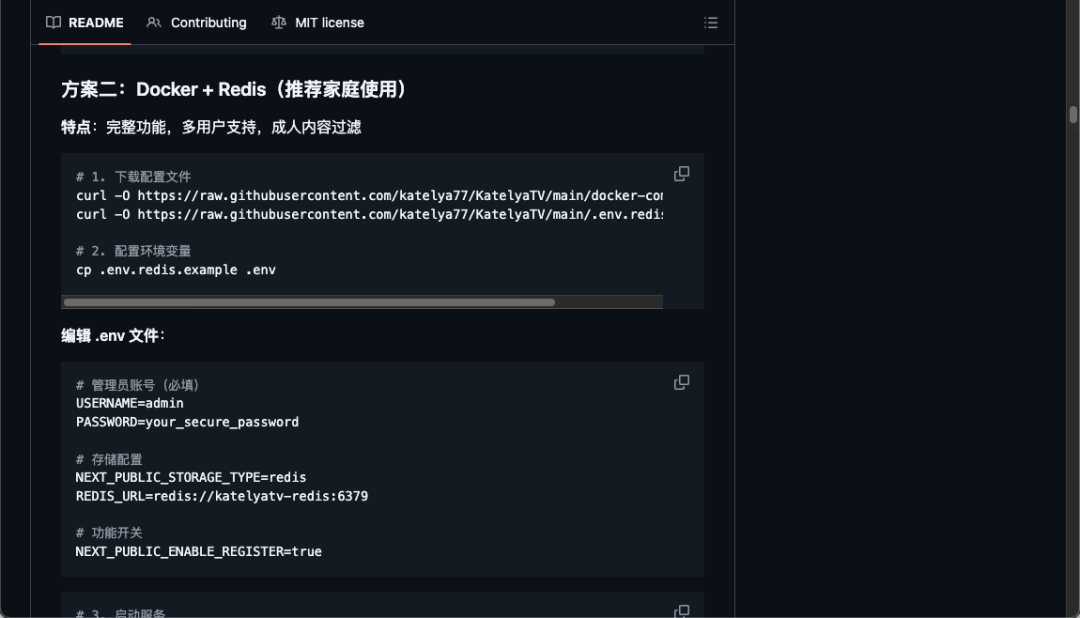The image size is (1080, 618).
Task: Click the scales icon beside MIT license
Action: (x=279, y=22)
